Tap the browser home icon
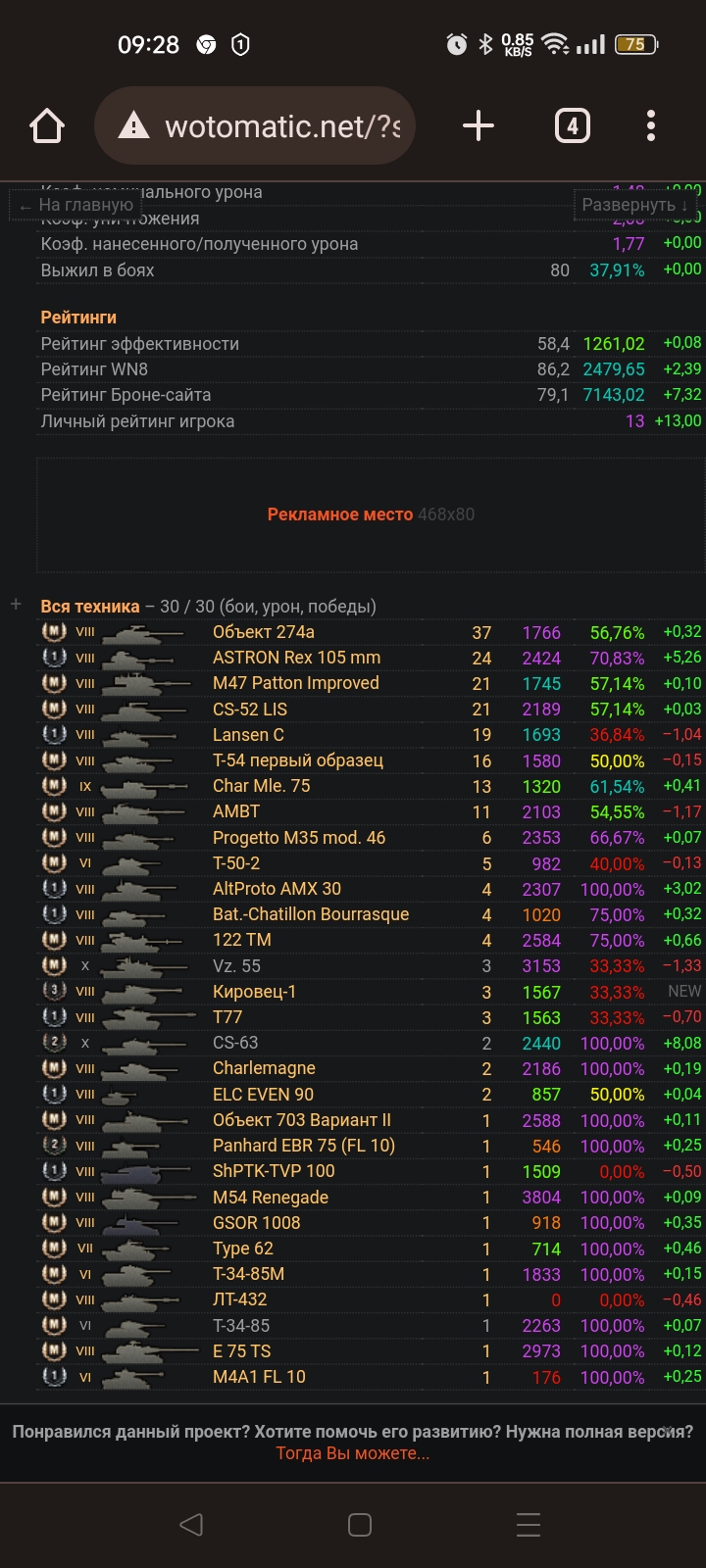 pyautogui.click(x=47, y=126)
